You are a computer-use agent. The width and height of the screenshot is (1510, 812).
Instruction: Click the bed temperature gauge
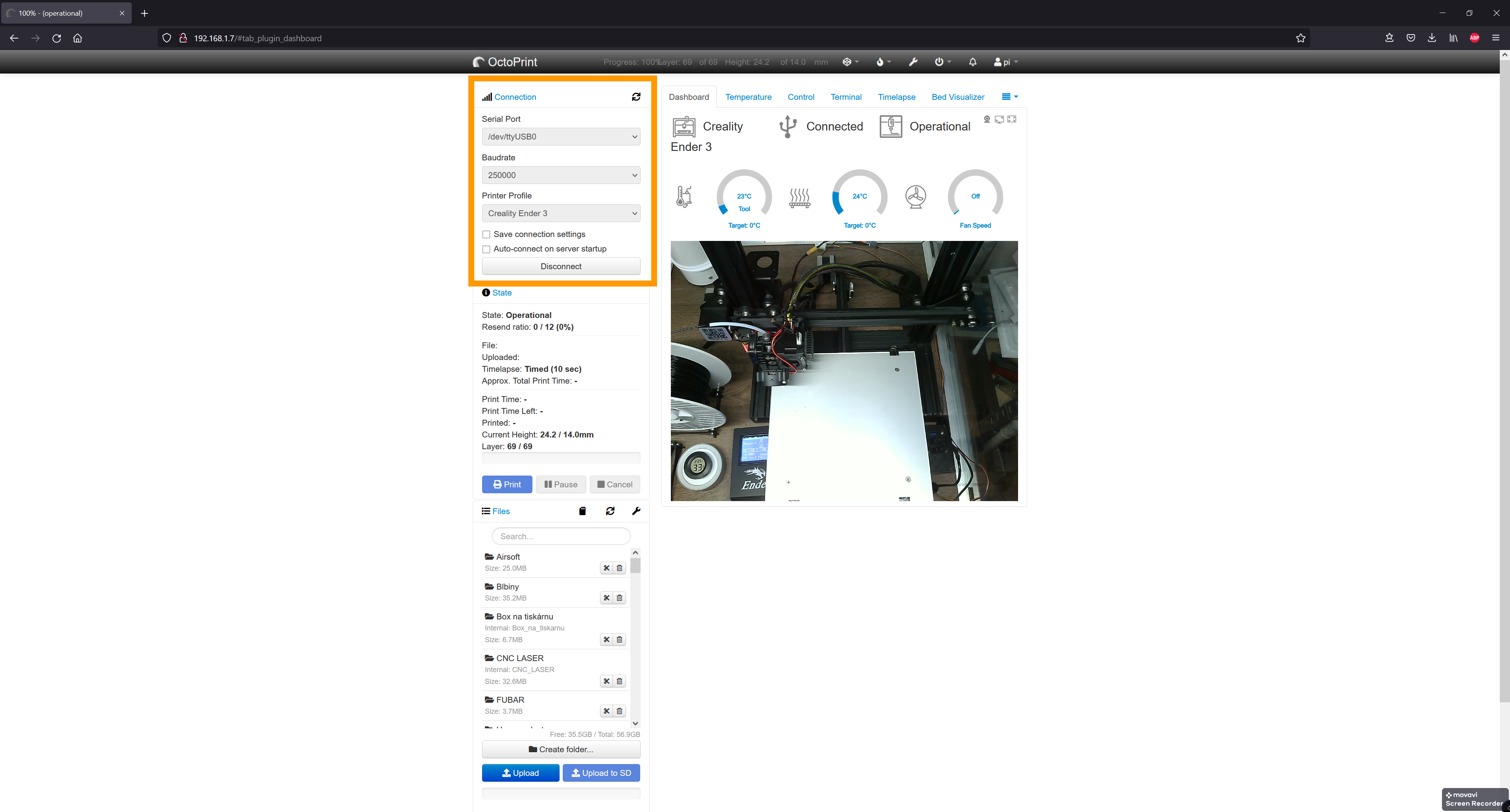pos(859,197)
